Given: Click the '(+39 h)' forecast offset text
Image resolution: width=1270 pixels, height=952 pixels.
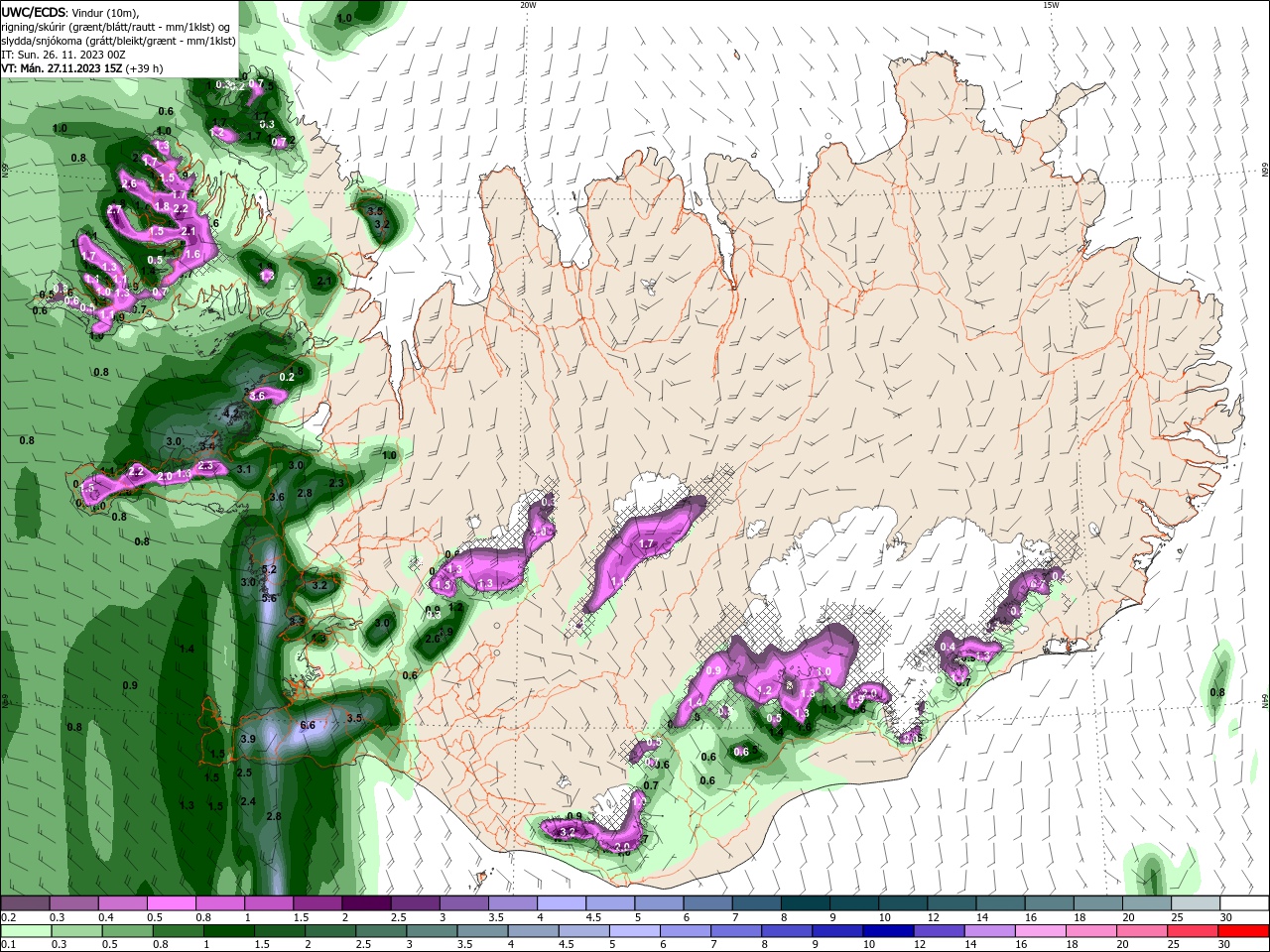Looking at the screenshot, I should point(144,68).
